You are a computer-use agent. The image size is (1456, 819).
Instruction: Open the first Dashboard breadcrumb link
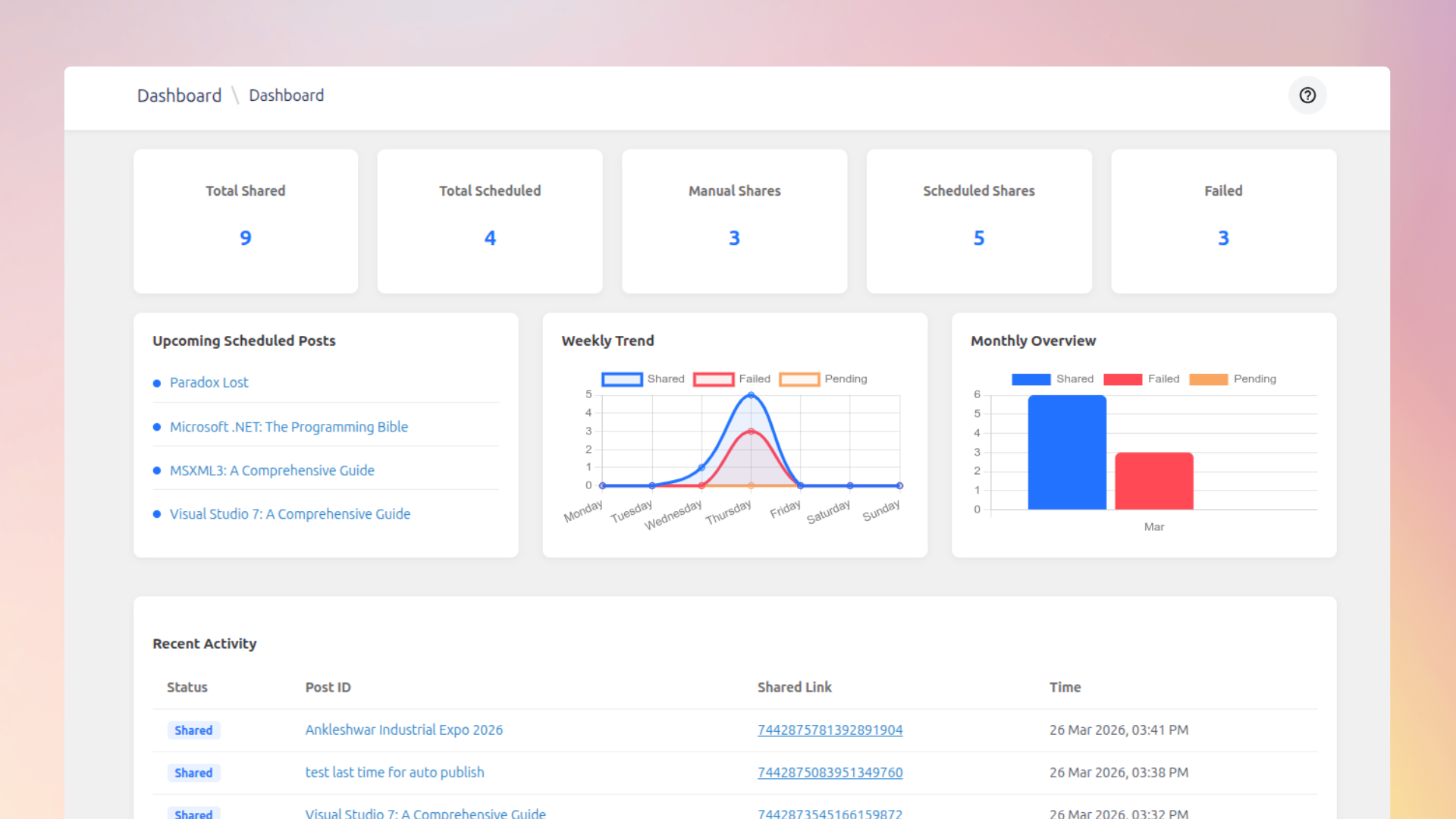coord(179,96)
